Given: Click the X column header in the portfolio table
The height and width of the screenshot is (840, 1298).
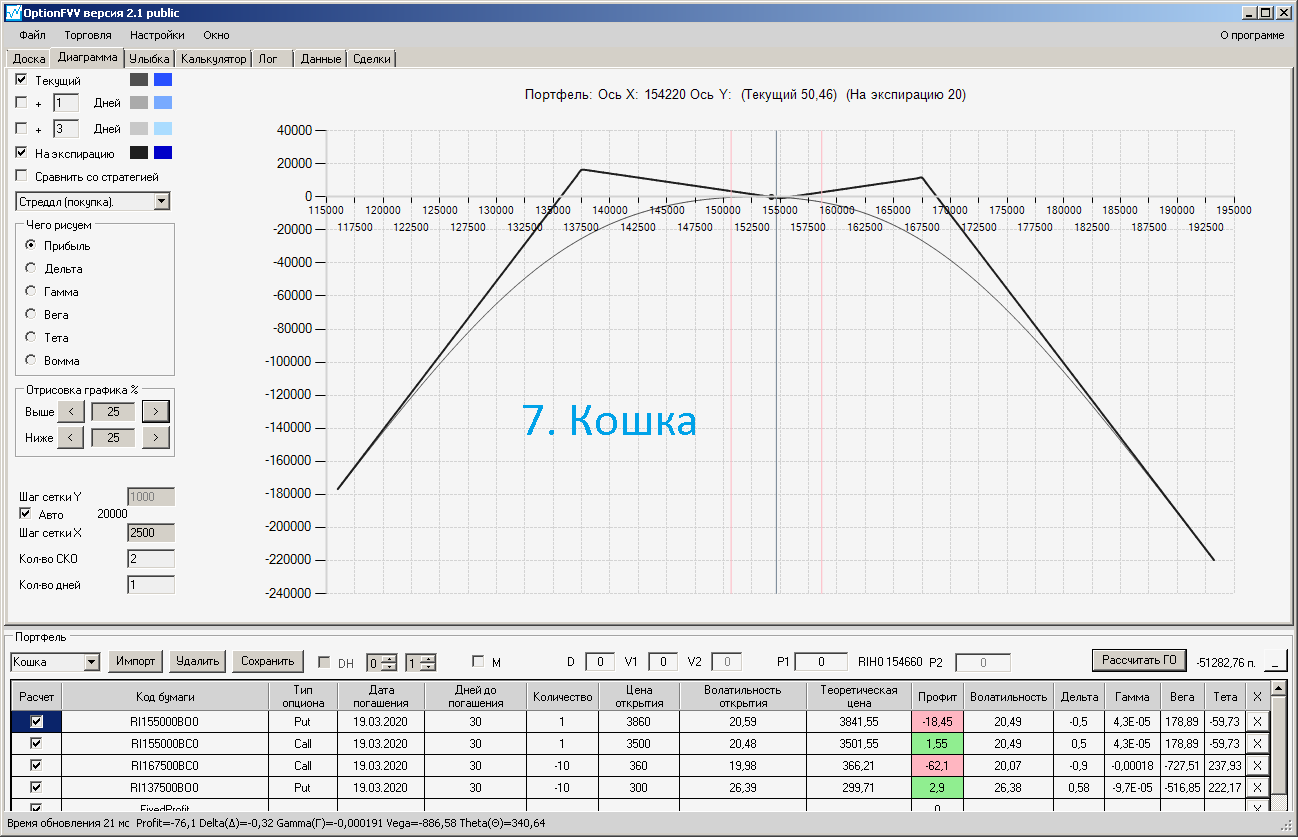Looking at the screenshot, I should coord(1257,696).
